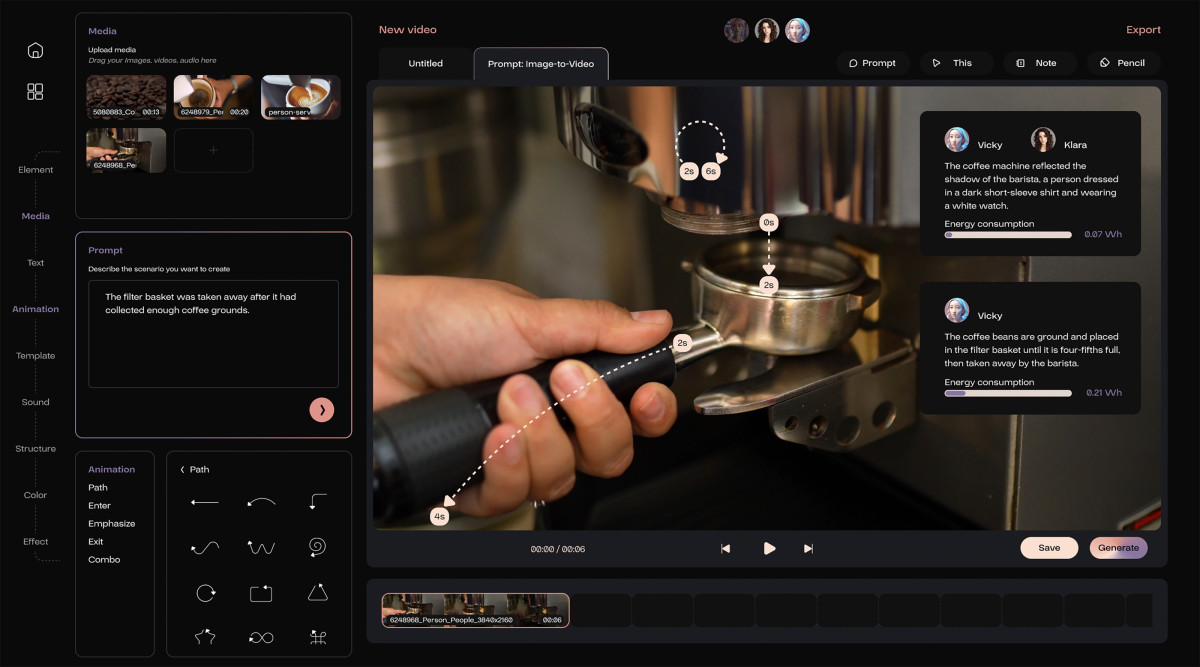Click the Export link
This screenshot has height=667, width=1200.
(1143, 30)
